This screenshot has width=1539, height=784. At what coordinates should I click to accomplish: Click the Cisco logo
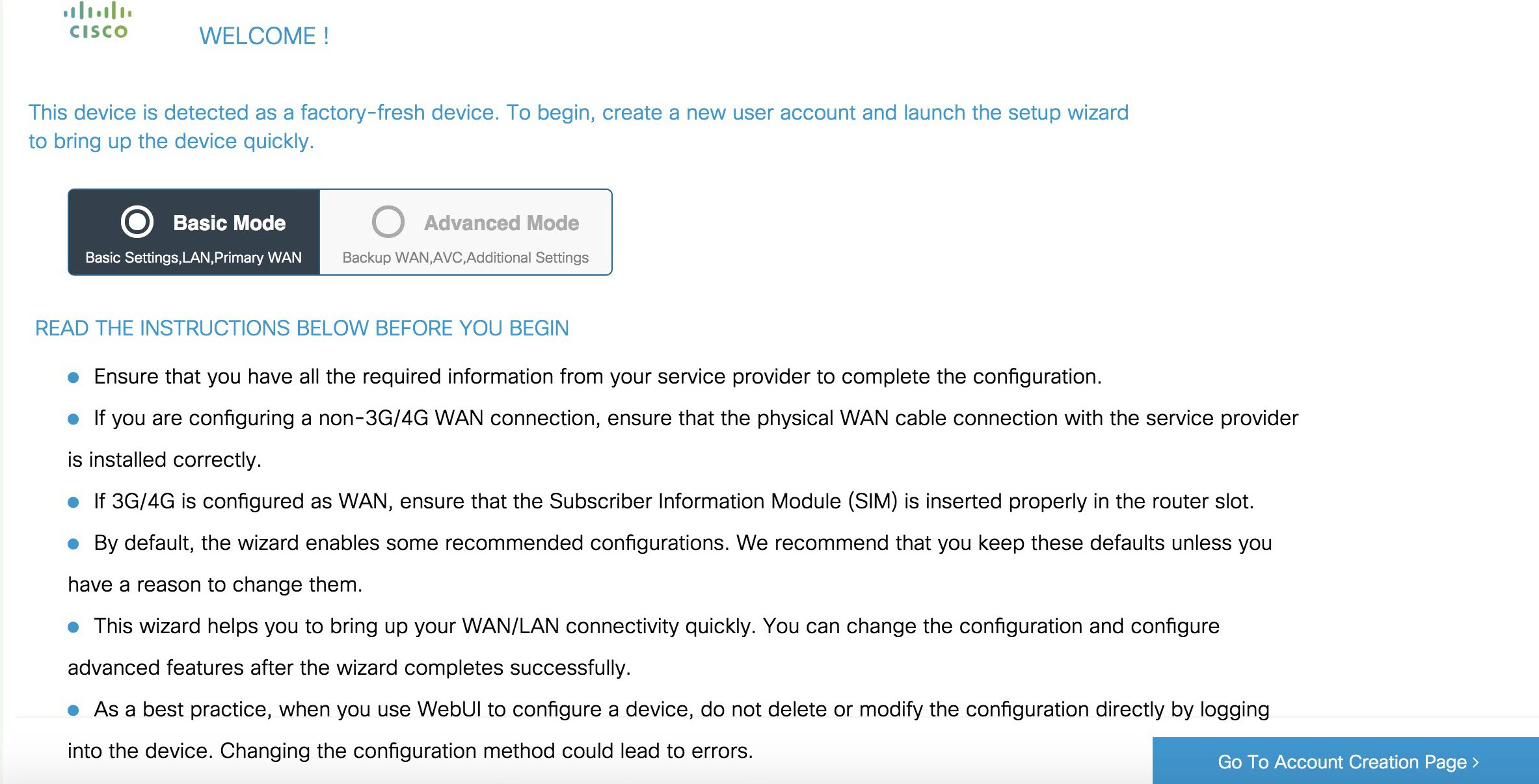96,21
